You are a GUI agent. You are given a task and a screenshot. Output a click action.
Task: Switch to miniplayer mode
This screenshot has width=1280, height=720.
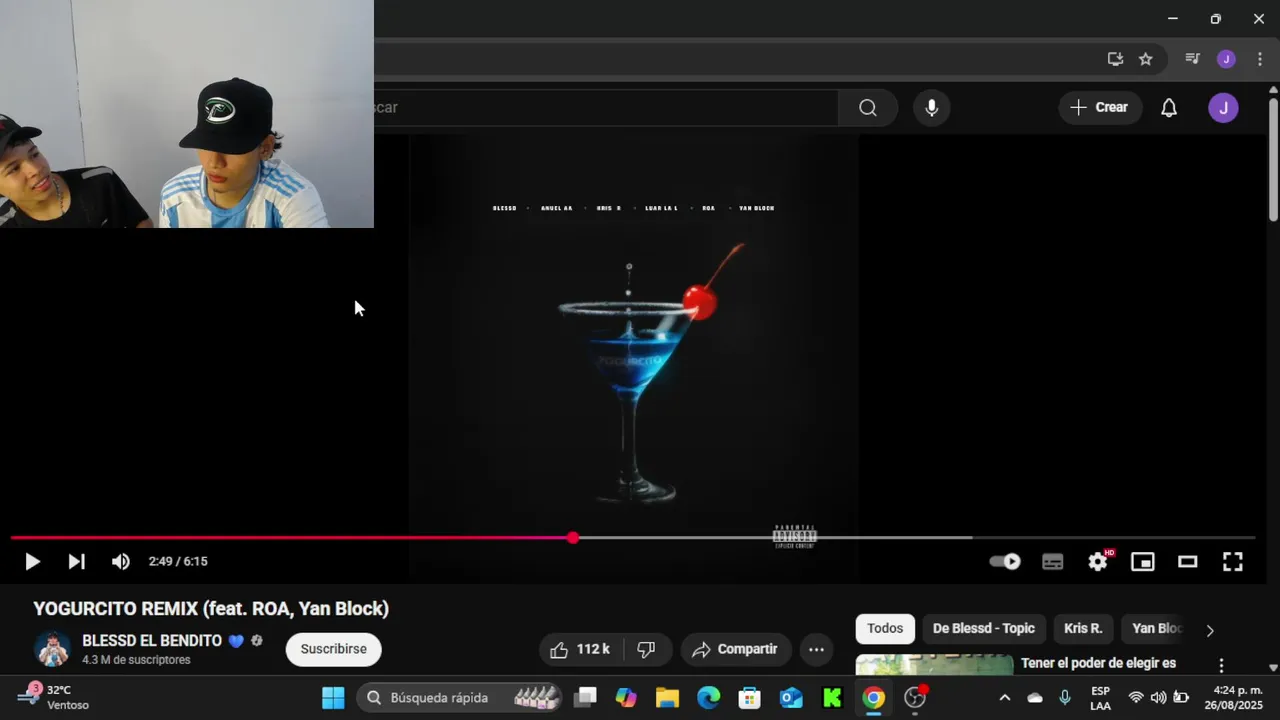coord(1142,562)
